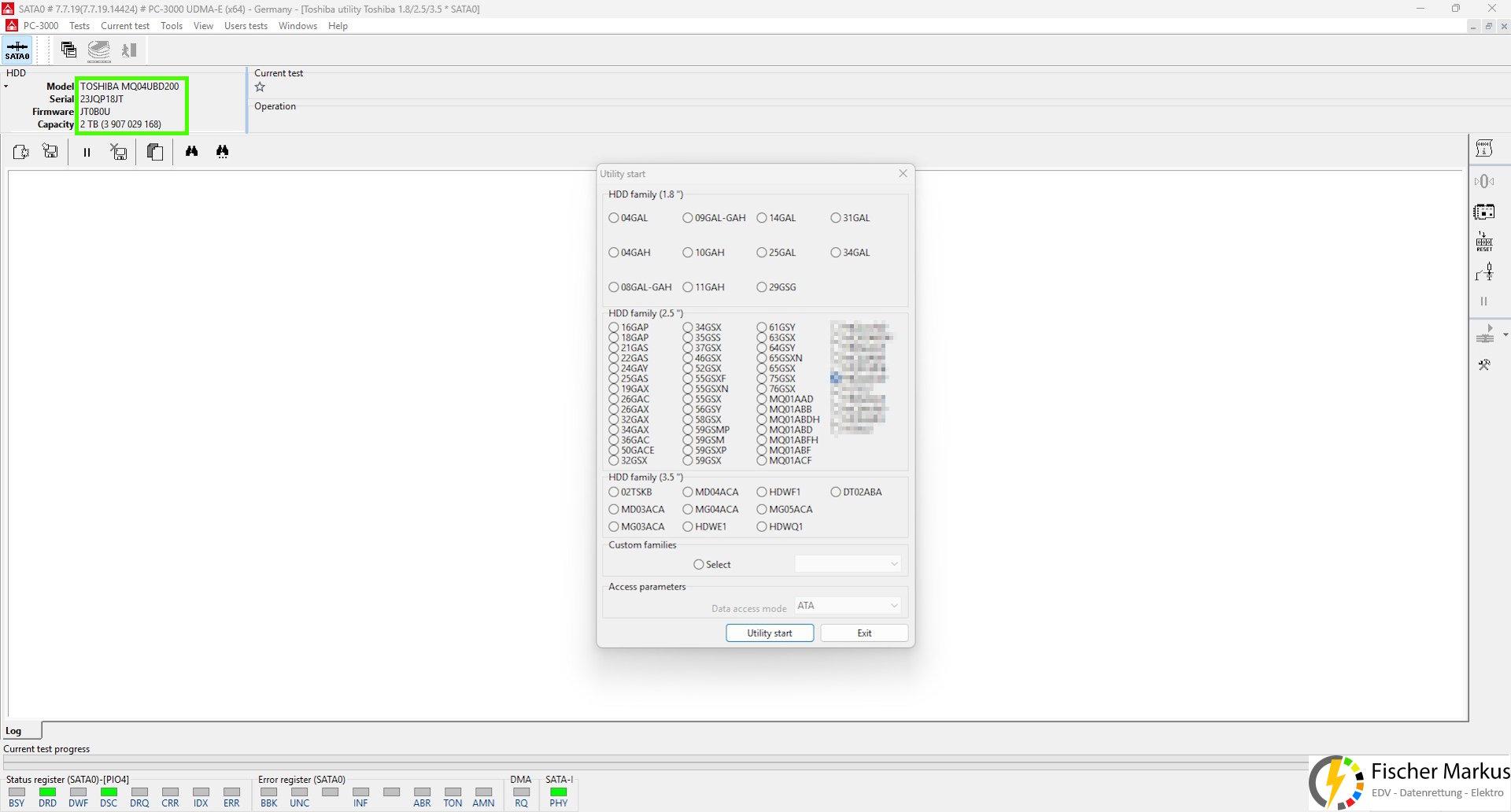Click the pause icon in log toolbar

[x=87, y=152]
